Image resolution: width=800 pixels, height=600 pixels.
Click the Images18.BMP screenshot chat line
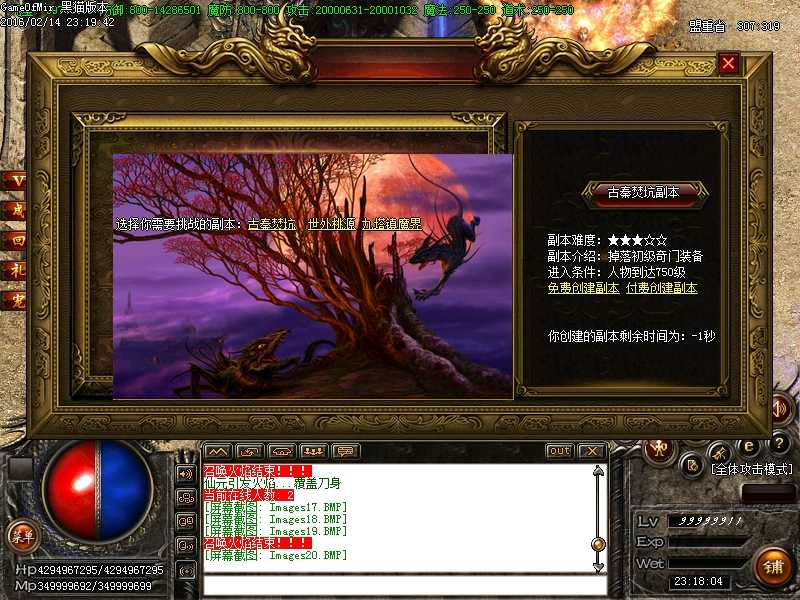[x=276, y=519]
